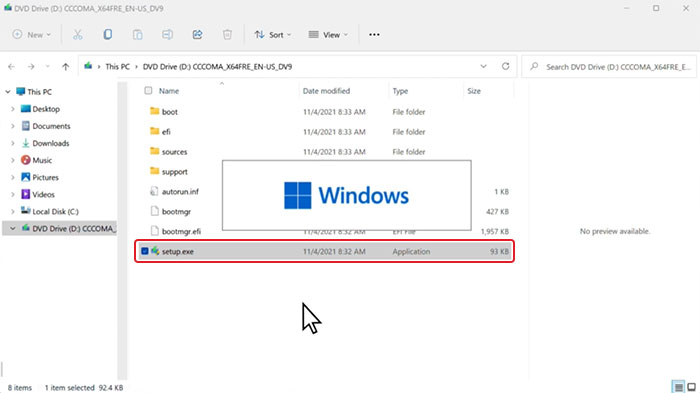Refresh the current folder view
Image resolution: width=700 pixels, height=393 pixels.
click(505, 67)
